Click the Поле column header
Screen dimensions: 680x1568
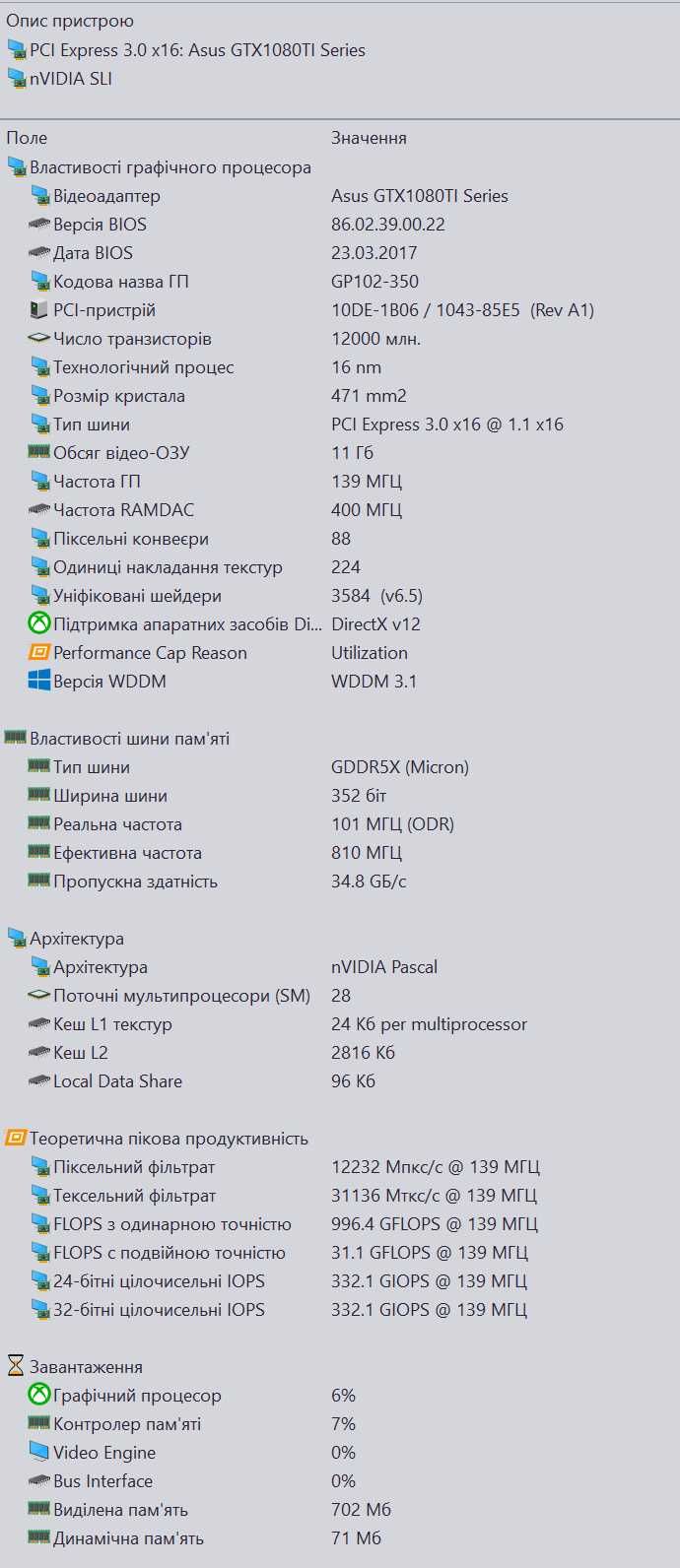coord(27,138)
